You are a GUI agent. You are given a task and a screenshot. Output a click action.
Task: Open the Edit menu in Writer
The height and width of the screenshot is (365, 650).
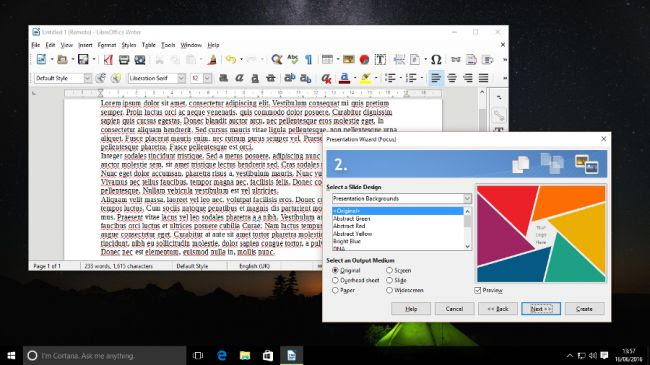51,45
